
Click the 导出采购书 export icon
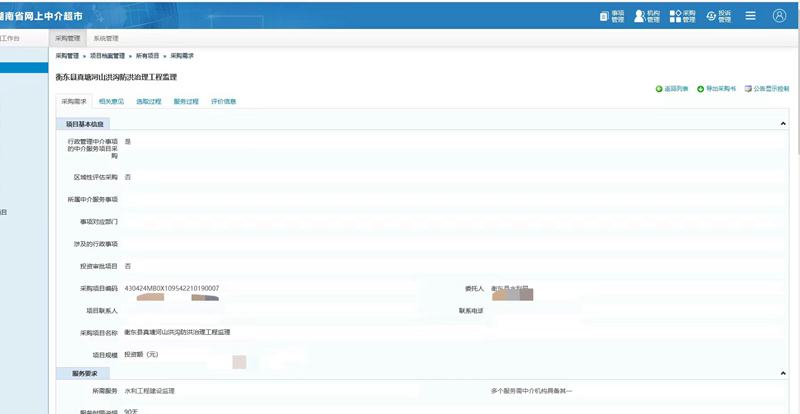pyautogui.click(x=701, y=89)
